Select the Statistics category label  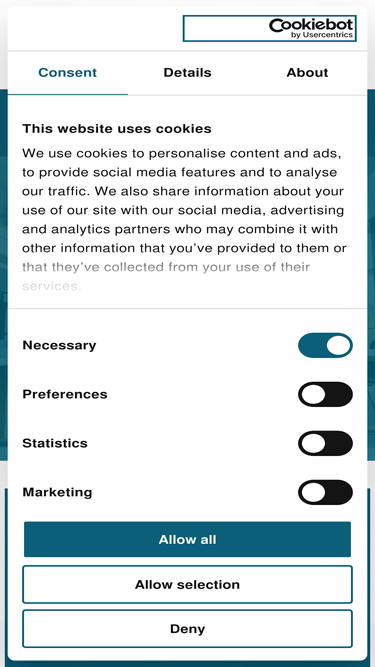pyautogui.click(x=55, y=443)
